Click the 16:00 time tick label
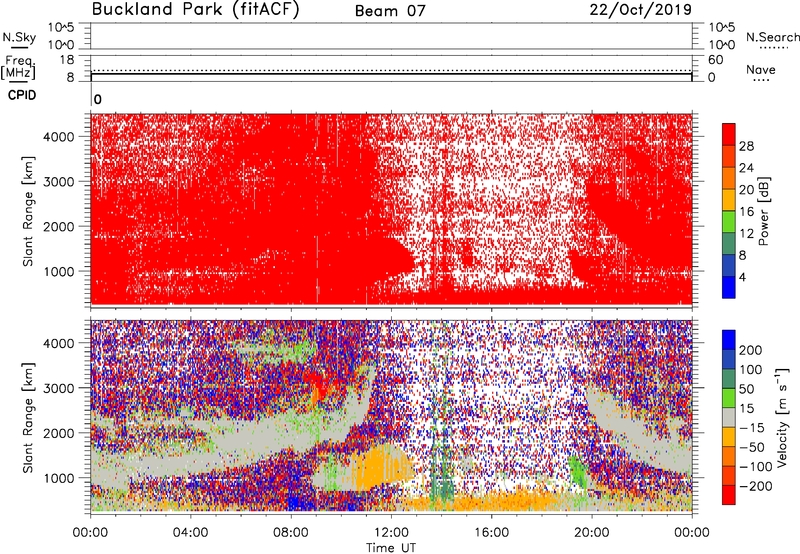Image resolution: width=800 pixels, height=554 pixels. pyautogui.click(x=491, y=533)
